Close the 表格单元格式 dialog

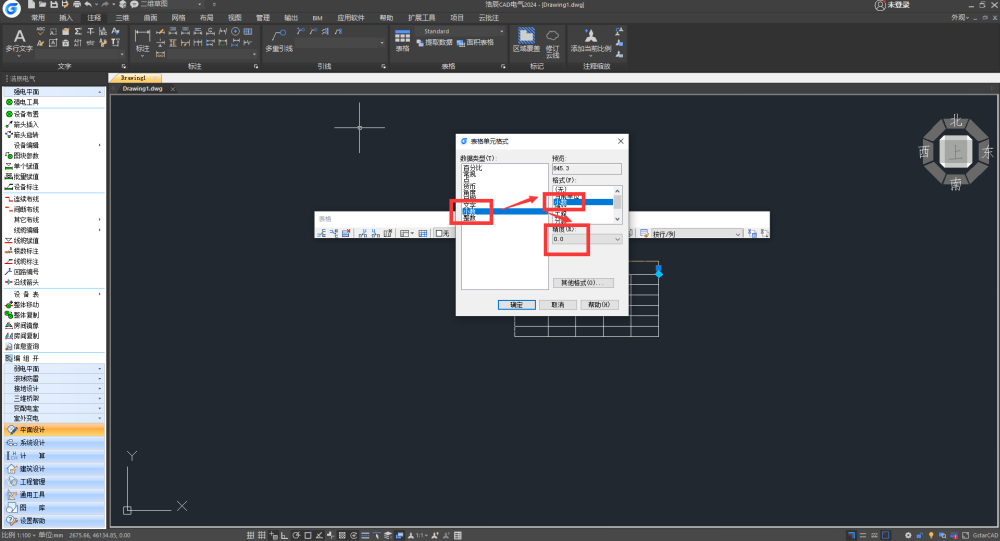[x=621, y=141]
